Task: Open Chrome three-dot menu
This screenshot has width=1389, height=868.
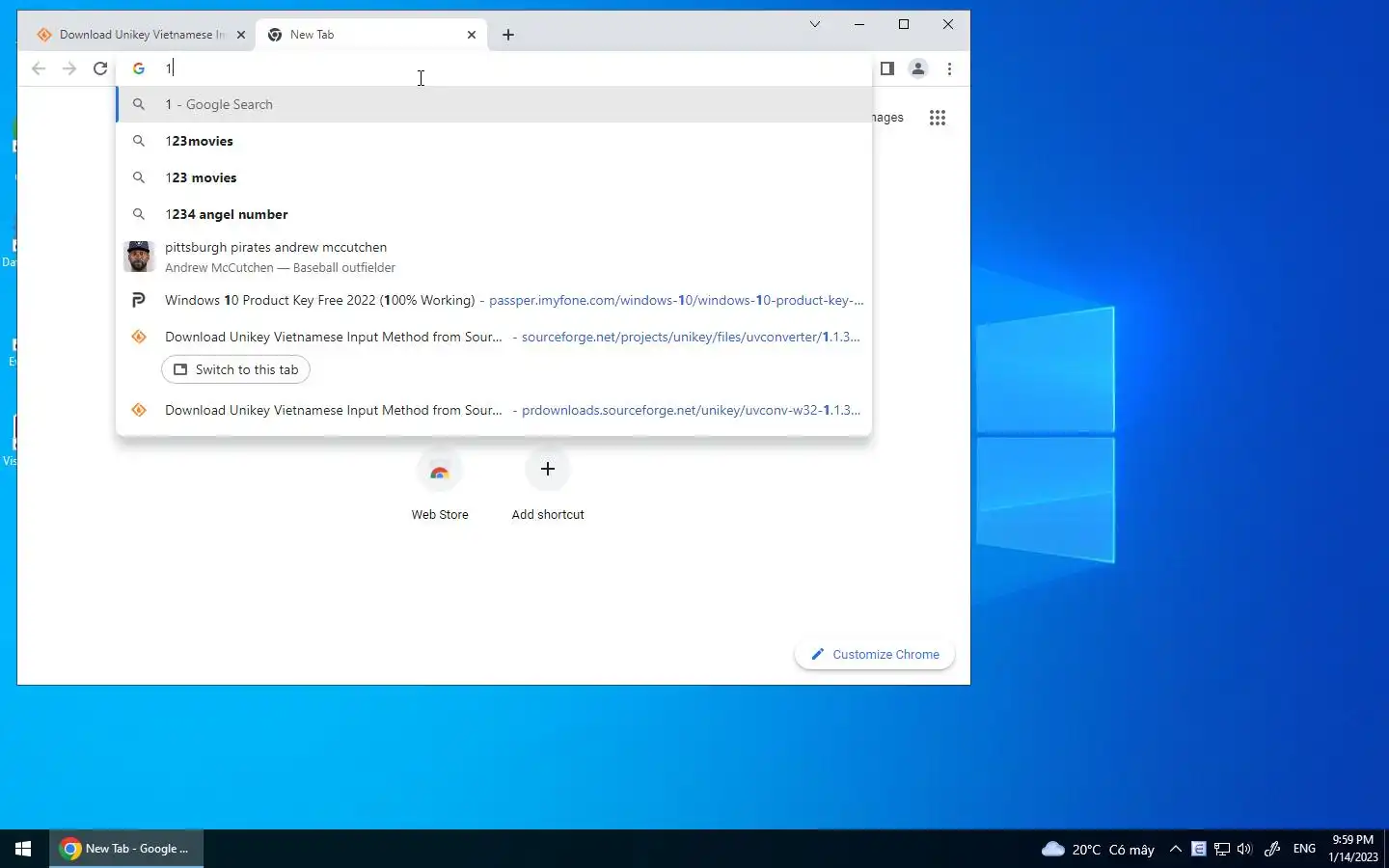Action: click(950, 68)
